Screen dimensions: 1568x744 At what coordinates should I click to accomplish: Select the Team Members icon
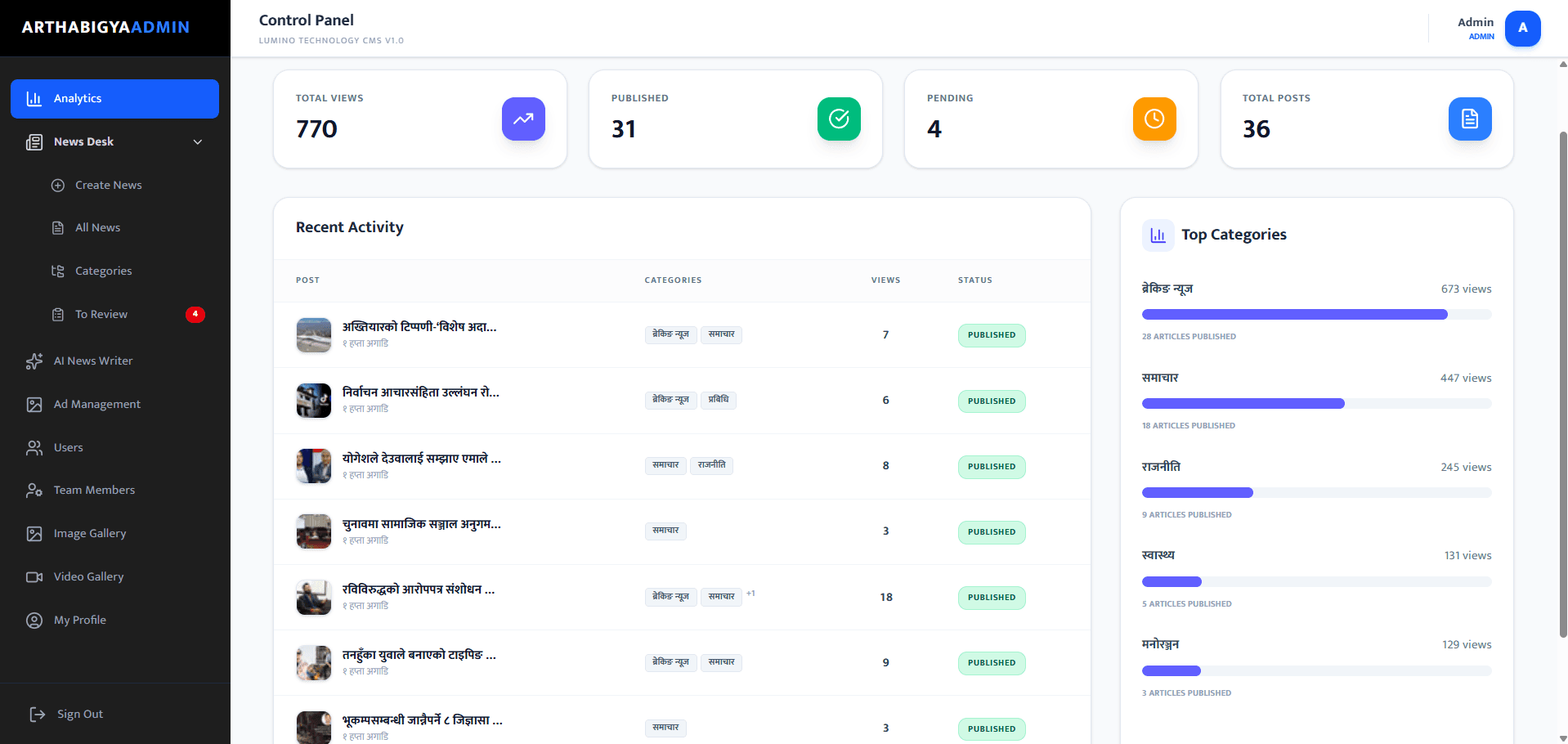[x=34, y=490]
